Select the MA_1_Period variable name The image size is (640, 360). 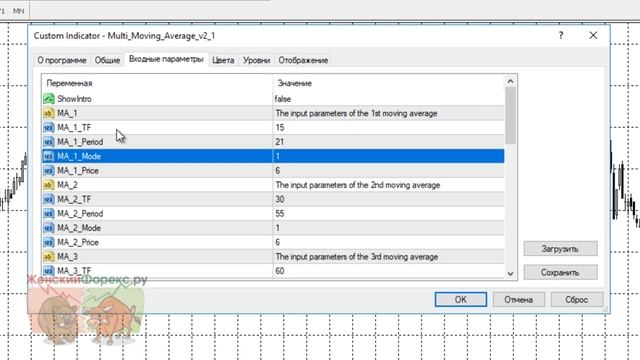point(80,142)
